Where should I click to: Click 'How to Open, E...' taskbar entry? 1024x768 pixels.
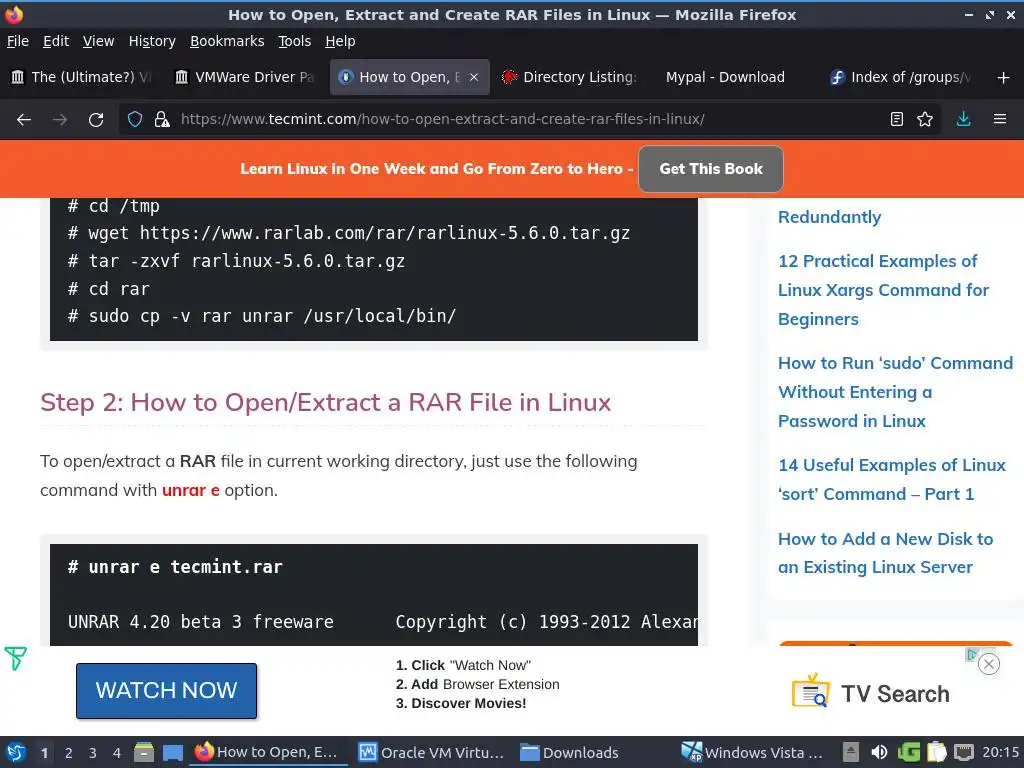tap(269, 752)
